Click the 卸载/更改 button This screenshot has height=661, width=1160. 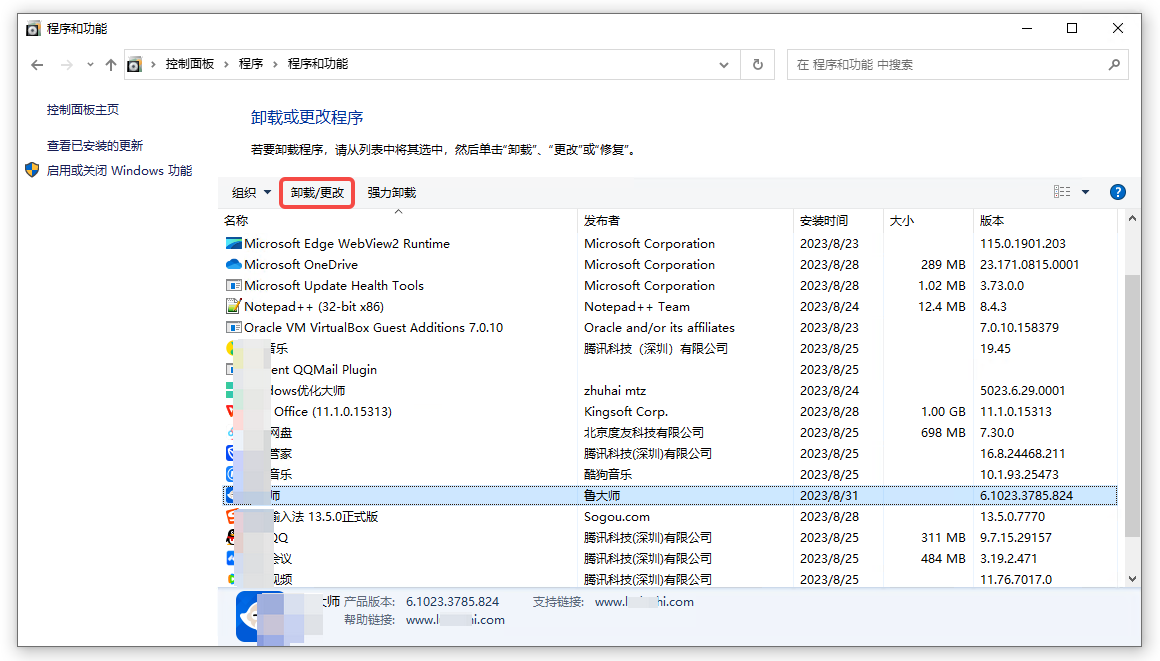[317, 192]
